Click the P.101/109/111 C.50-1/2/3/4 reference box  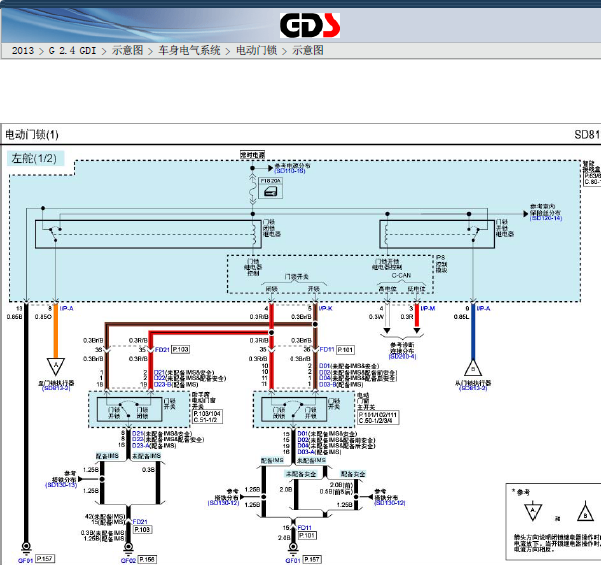(378, 418)
